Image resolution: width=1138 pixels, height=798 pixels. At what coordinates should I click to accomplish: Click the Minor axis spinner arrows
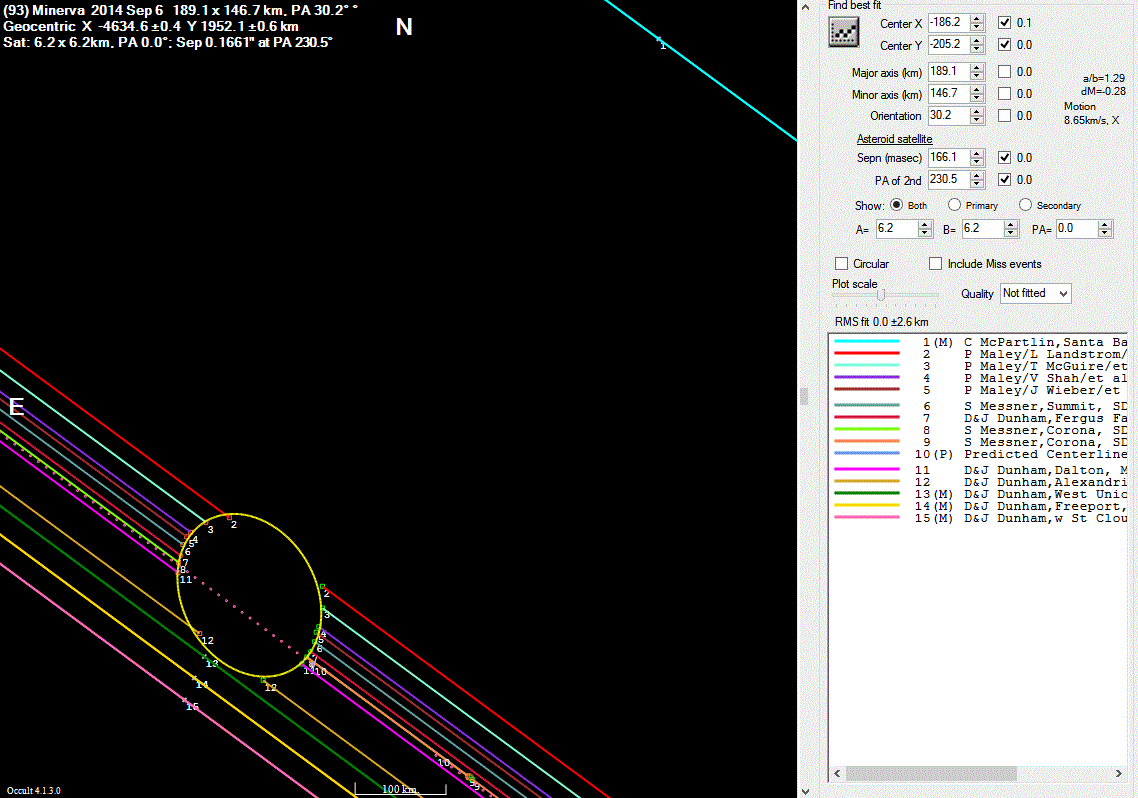point(977,93)
